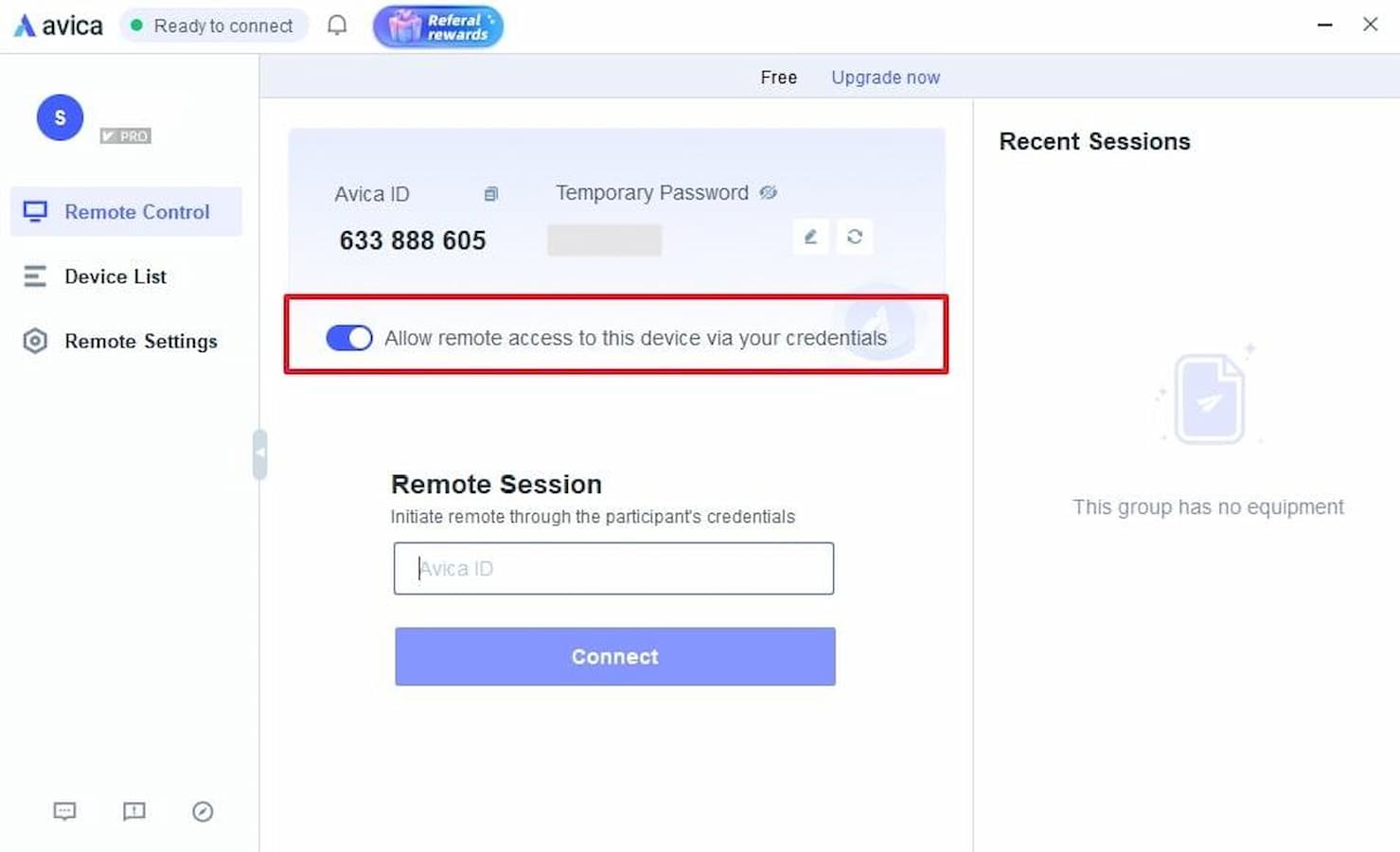Click the PRO badge beside avatar
Viewport: 1400px width, 852px height.
click(x=126, y=136)
